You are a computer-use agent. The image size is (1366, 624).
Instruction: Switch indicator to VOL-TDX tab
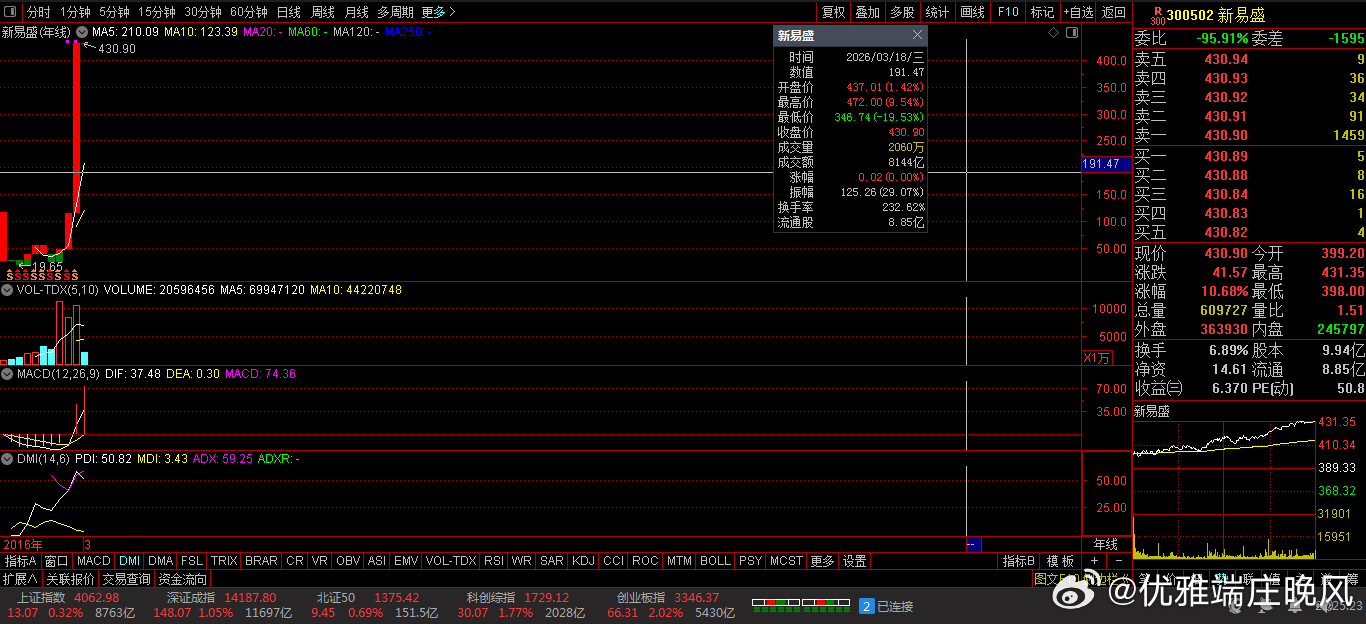click(x=451, y=561)
